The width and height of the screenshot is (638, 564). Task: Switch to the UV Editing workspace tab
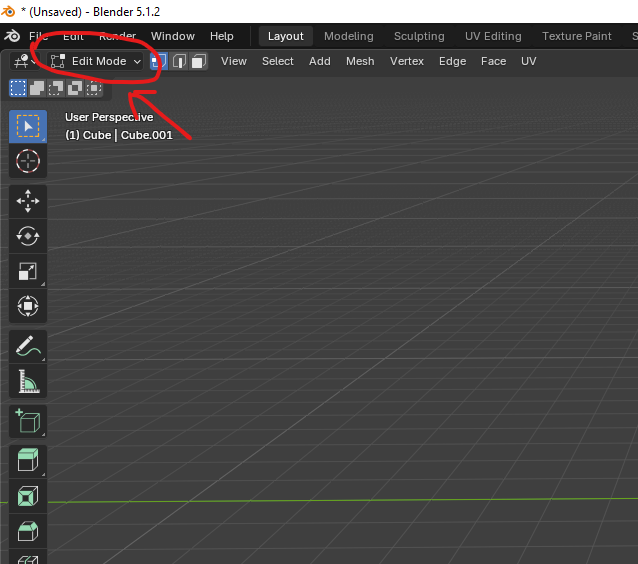pos(493,36)
